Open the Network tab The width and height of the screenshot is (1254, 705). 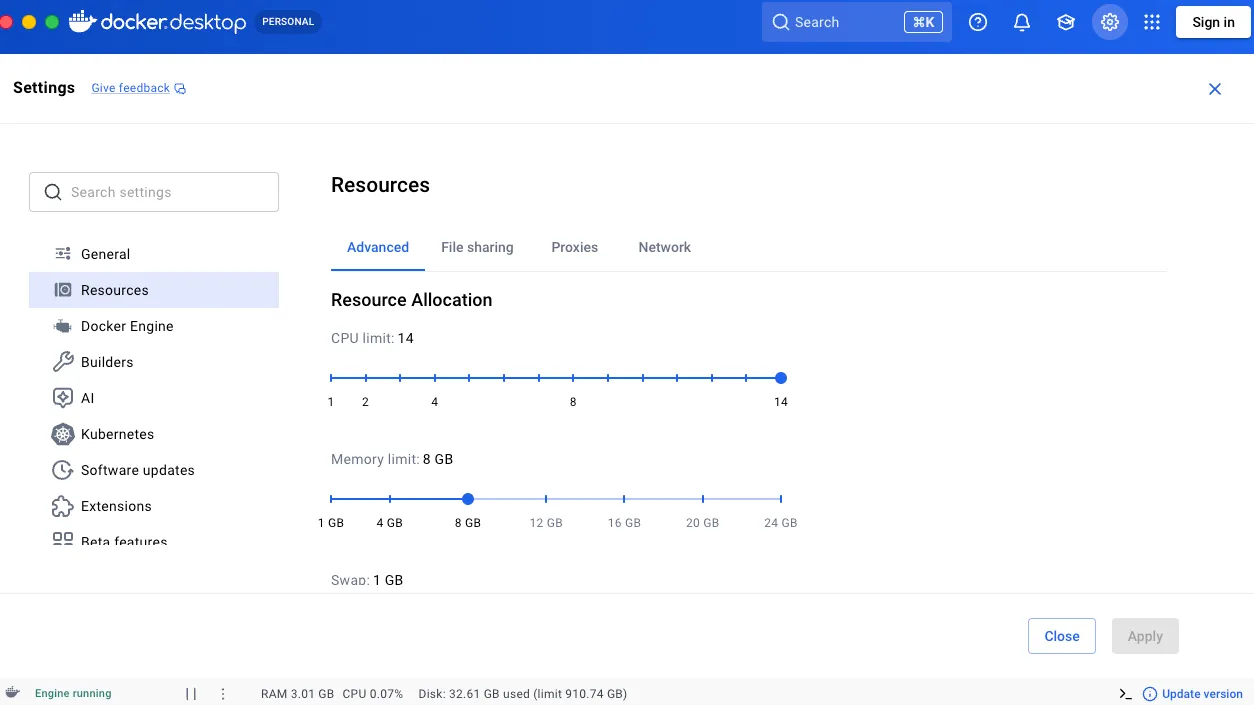[665, 247]
